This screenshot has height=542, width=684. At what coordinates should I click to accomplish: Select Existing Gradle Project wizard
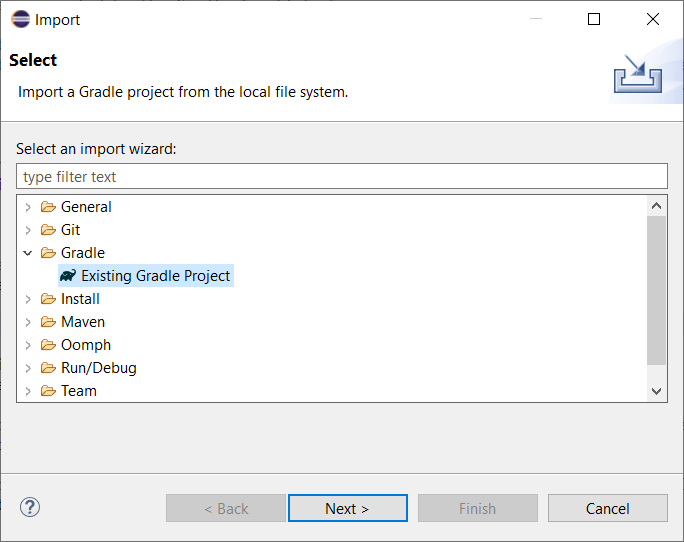[155, 276]
